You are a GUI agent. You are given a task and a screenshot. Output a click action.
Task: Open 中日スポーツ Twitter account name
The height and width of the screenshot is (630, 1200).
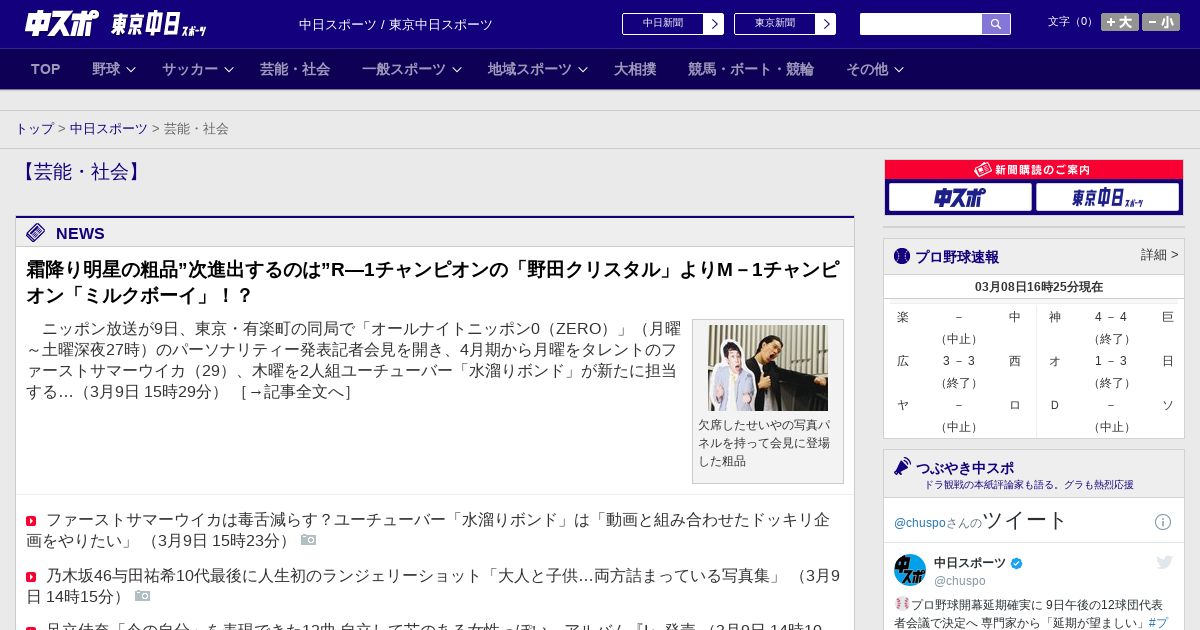(970, 563)
